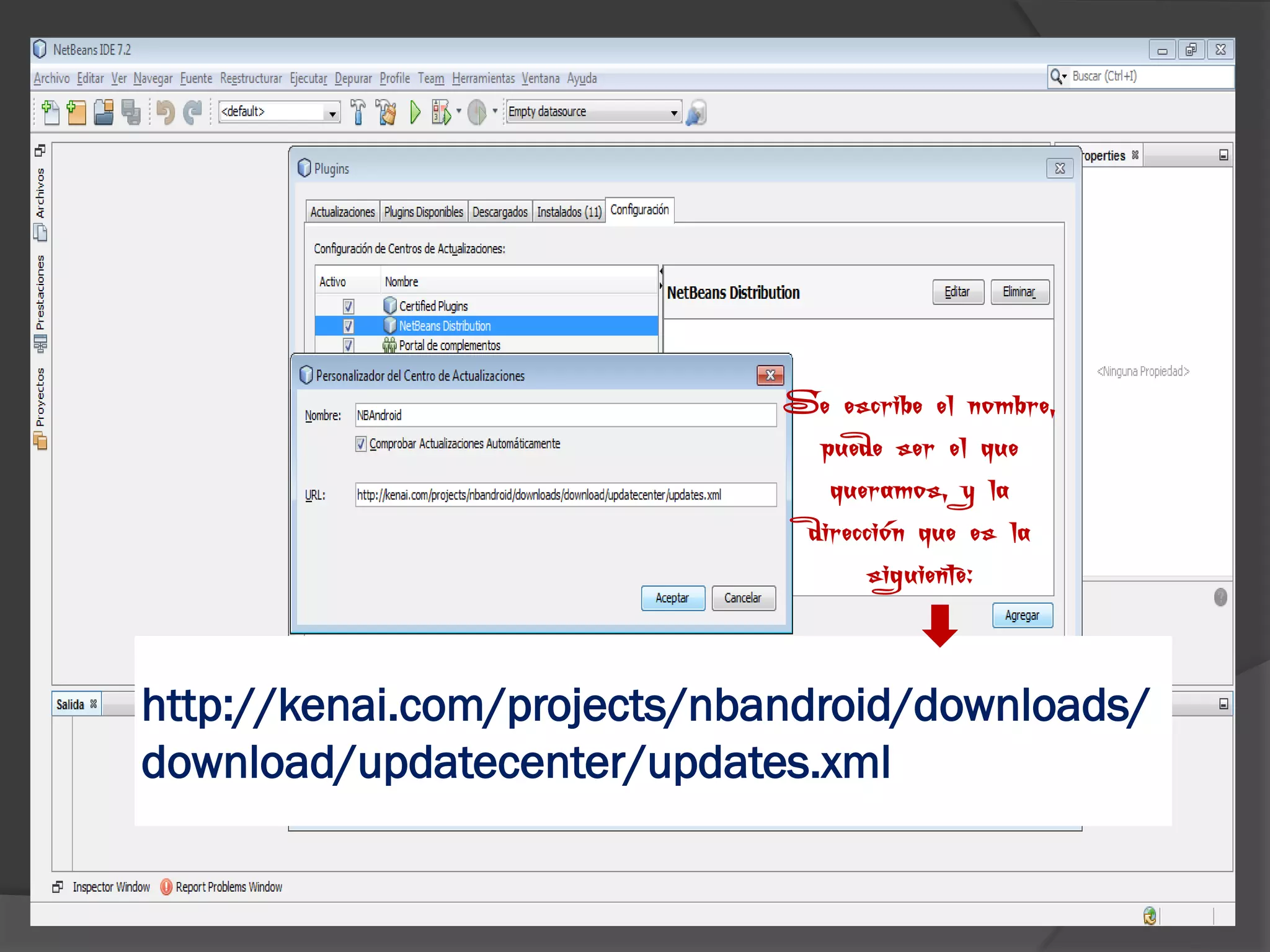The height and width of the screenshot is (952, 1270).
Task: Click the Aceptar button
Action: point(673,598)
